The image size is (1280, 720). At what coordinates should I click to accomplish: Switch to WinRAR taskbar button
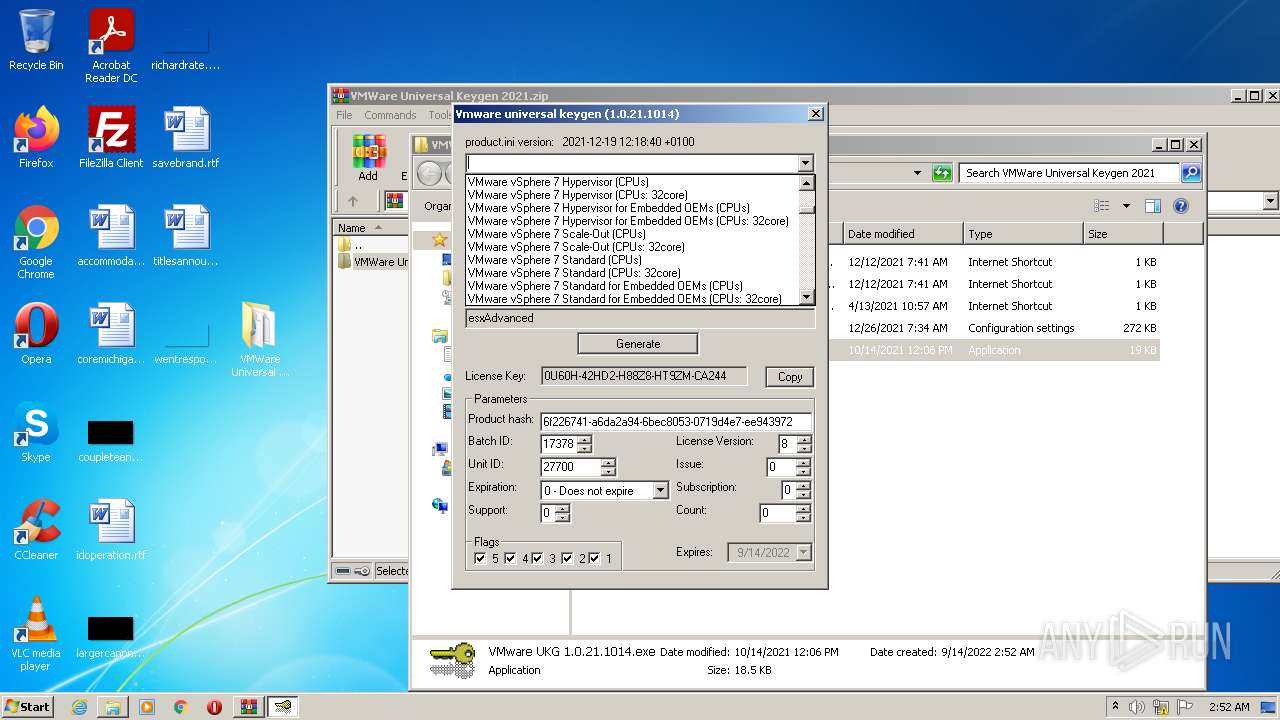point(248,707)
